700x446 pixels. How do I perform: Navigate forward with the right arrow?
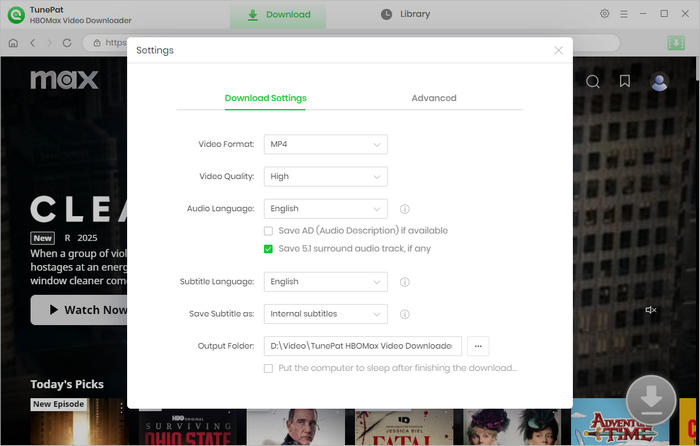click(x=50, y=43)
